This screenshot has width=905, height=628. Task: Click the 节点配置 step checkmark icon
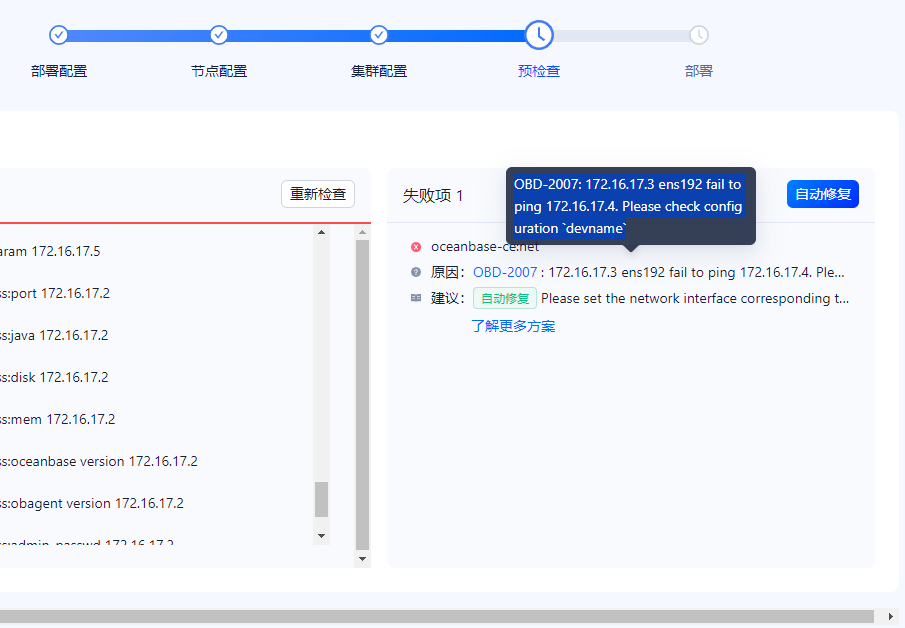coord(219,35)
